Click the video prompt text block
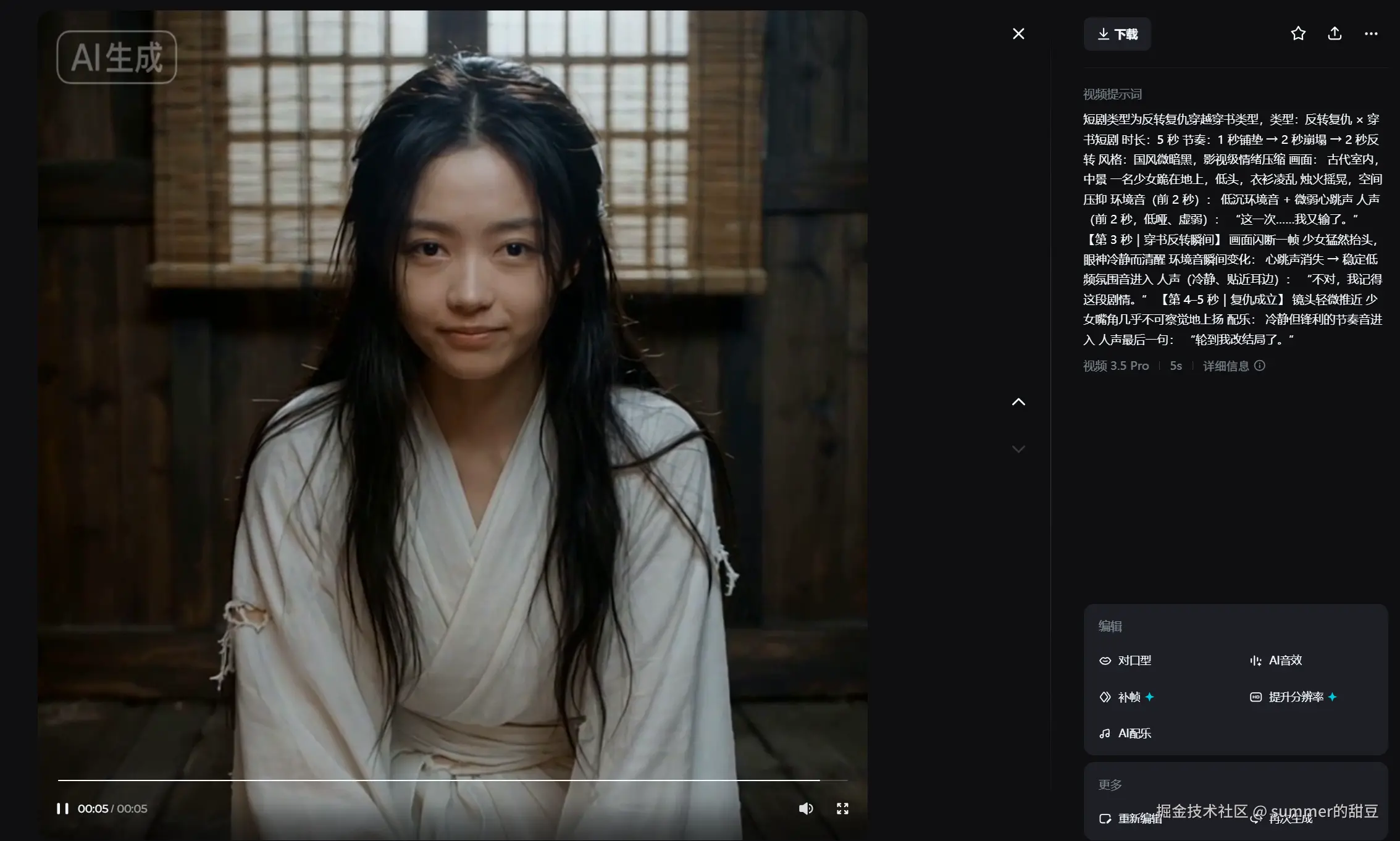The image size is (1400, 841). pyautogui.click(x=1232, y=228)
